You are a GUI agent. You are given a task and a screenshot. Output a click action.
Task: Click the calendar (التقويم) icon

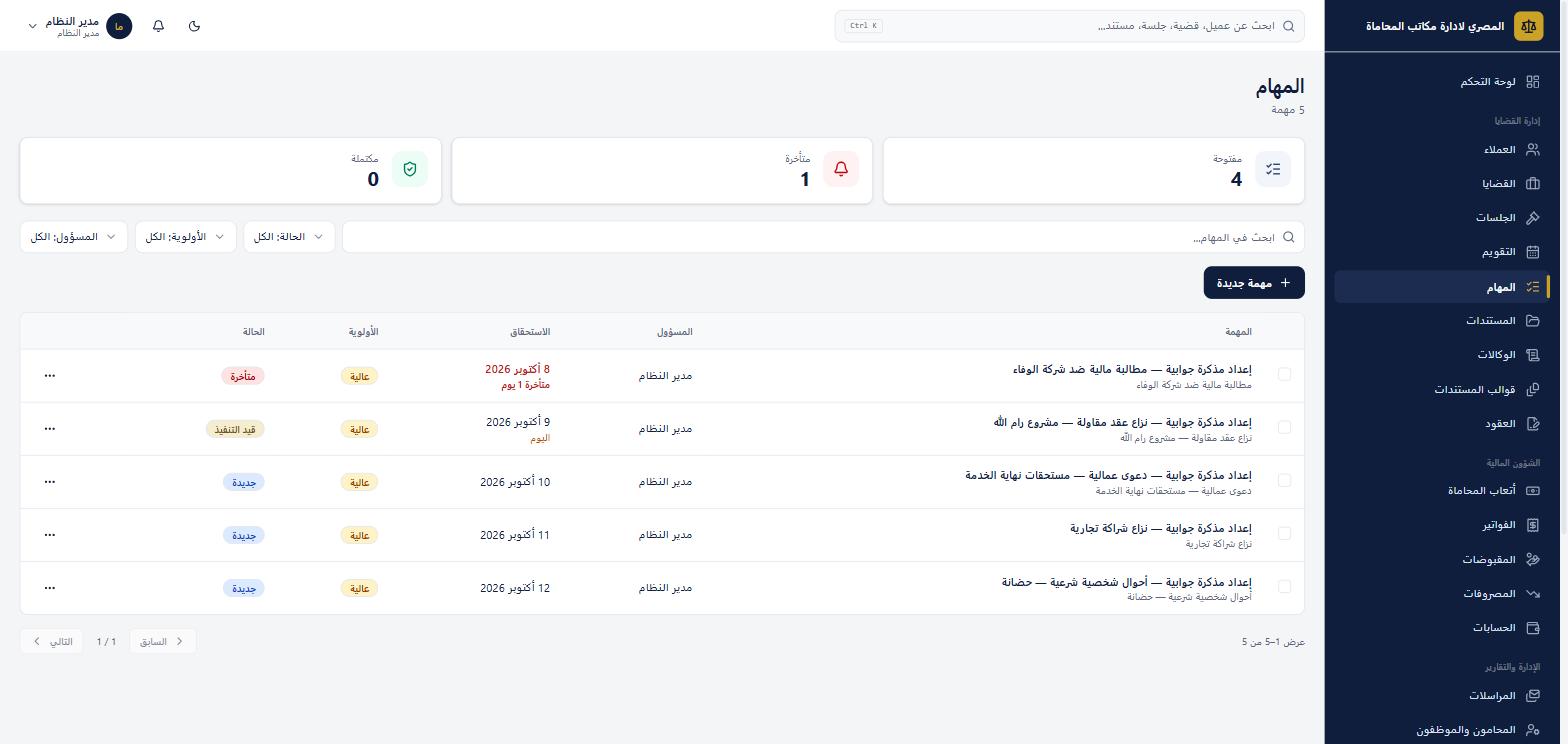click(x=1532, y=252)
